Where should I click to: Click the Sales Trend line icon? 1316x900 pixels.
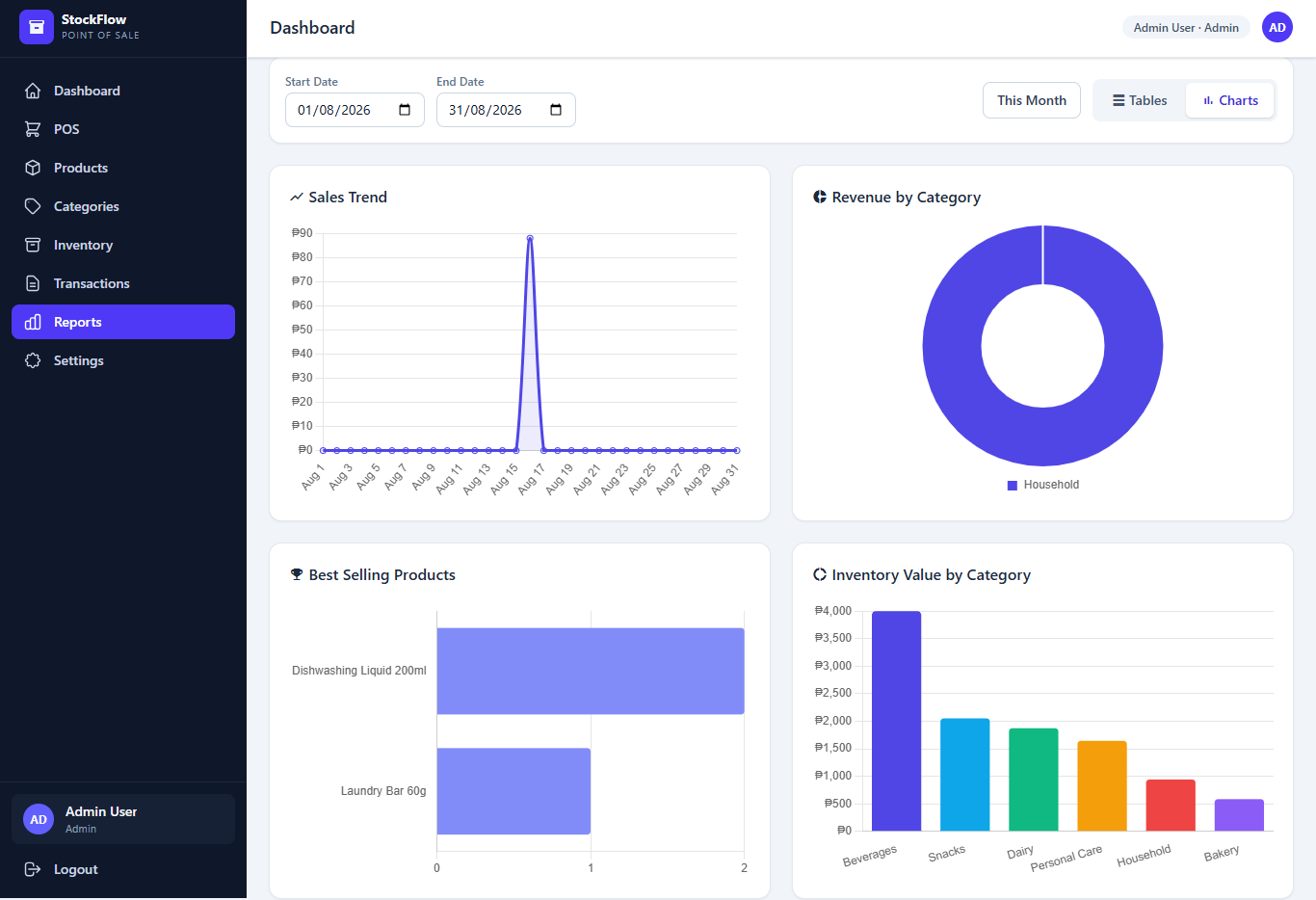tap(297, 197)
